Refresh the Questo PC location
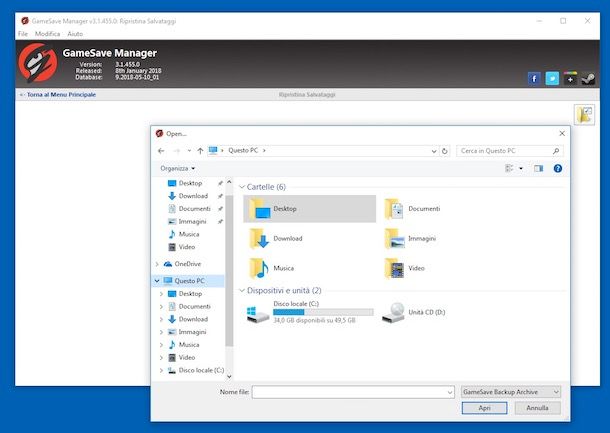 [x=444, y=150]
